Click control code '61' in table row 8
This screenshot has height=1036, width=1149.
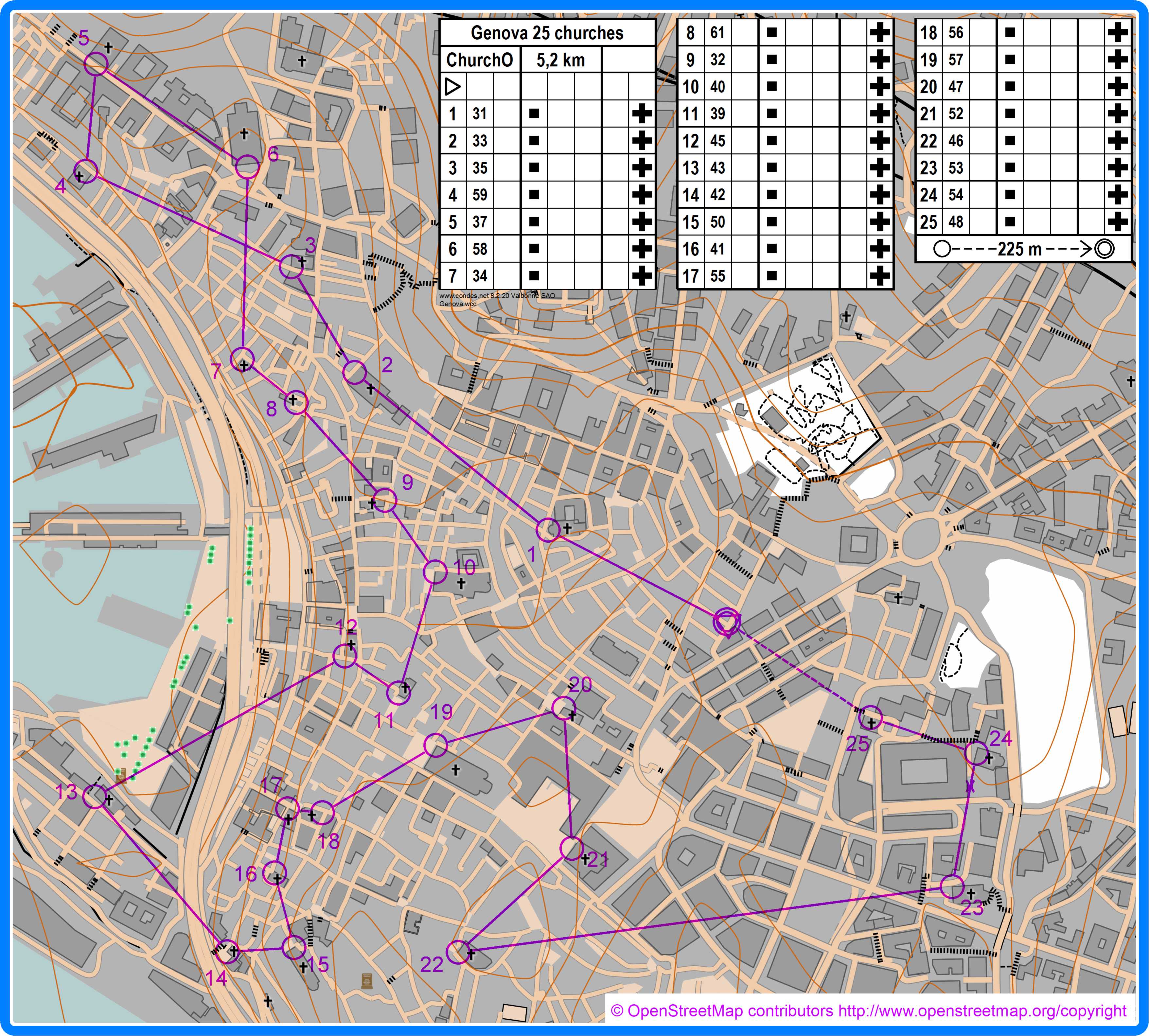(717, 32)
